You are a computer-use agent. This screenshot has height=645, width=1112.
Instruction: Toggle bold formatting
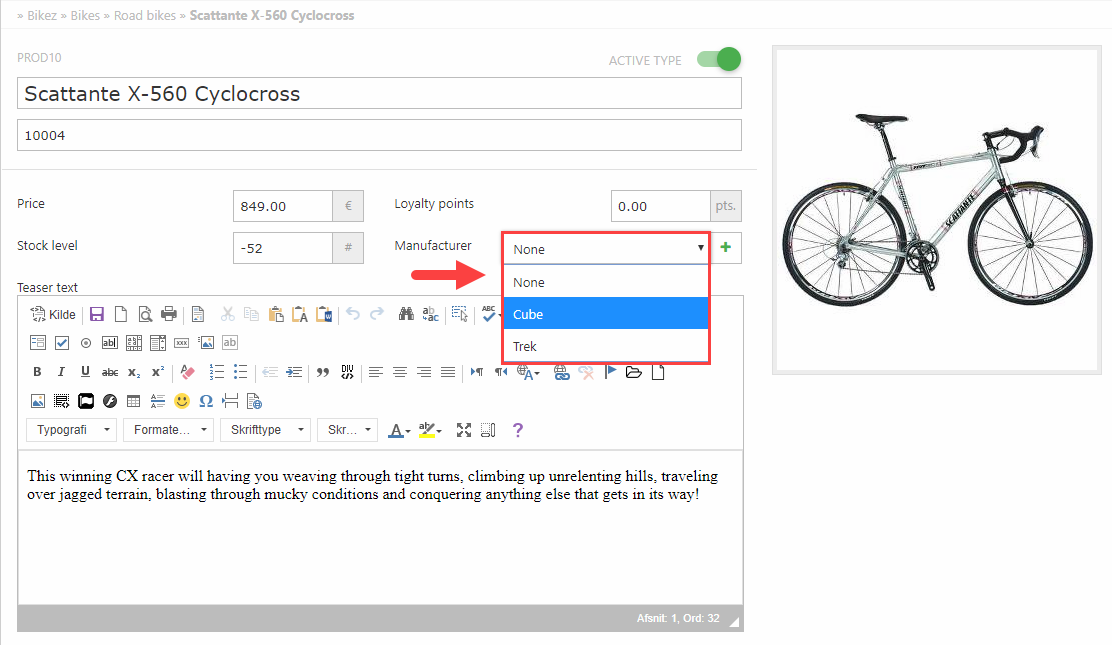point(37,372)
